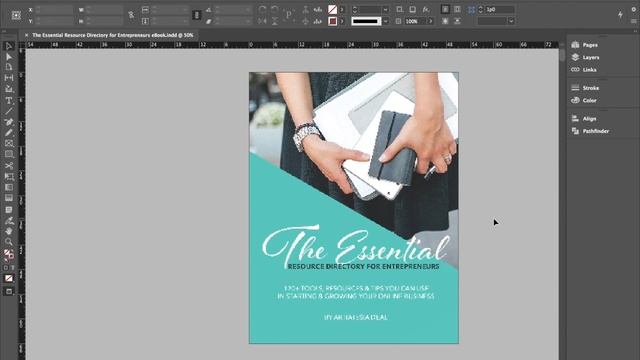Close the eBook document tab
The width and height of the screenshot is (640, 360).
pos(27,35)
